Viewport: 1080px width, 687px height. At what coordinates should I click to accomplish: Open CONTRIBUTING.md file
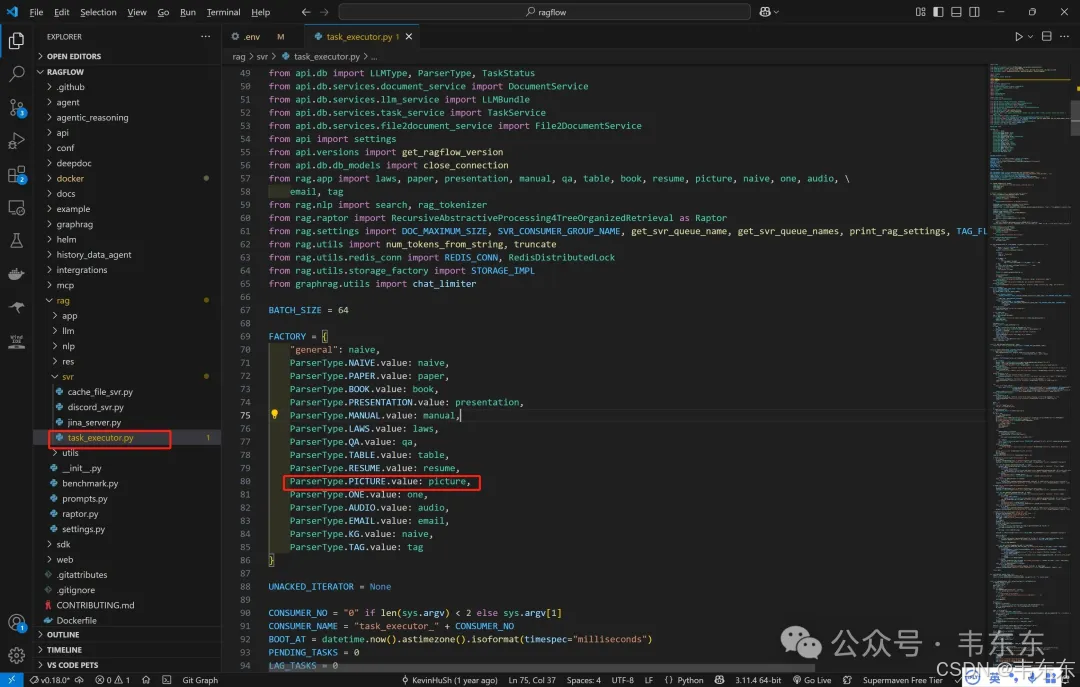click(x=95, y=605)
